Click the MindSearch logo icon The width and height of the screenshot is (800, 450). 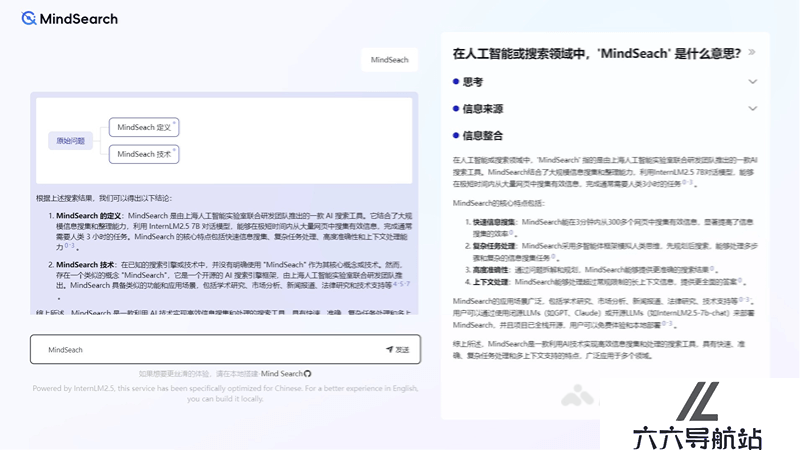pyautogui.click(x=29, y=18)
